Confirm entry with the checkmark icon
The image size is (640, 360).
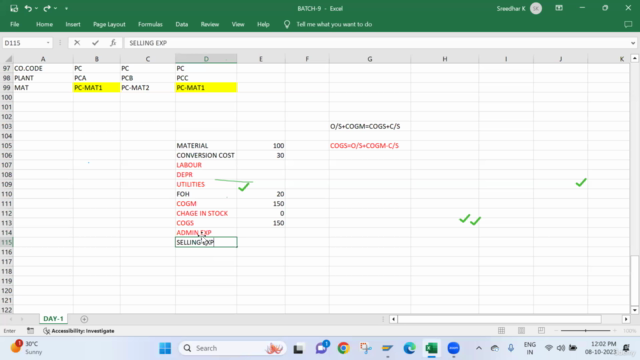pyautogui.click(x=95, y=42)
